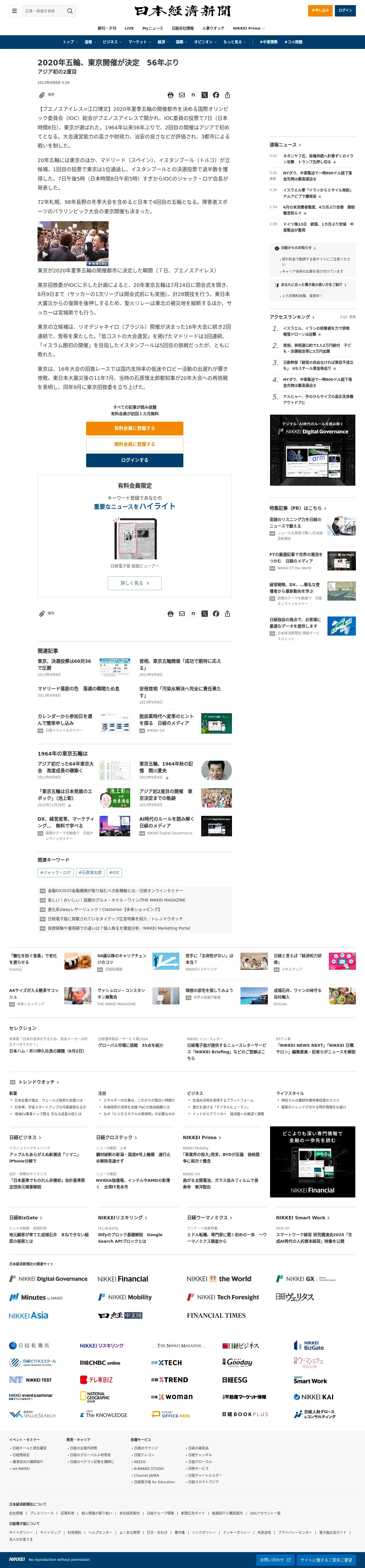
Task: Open the NIKKEI Digital Governance banner ad
Action: coord(312,450)
